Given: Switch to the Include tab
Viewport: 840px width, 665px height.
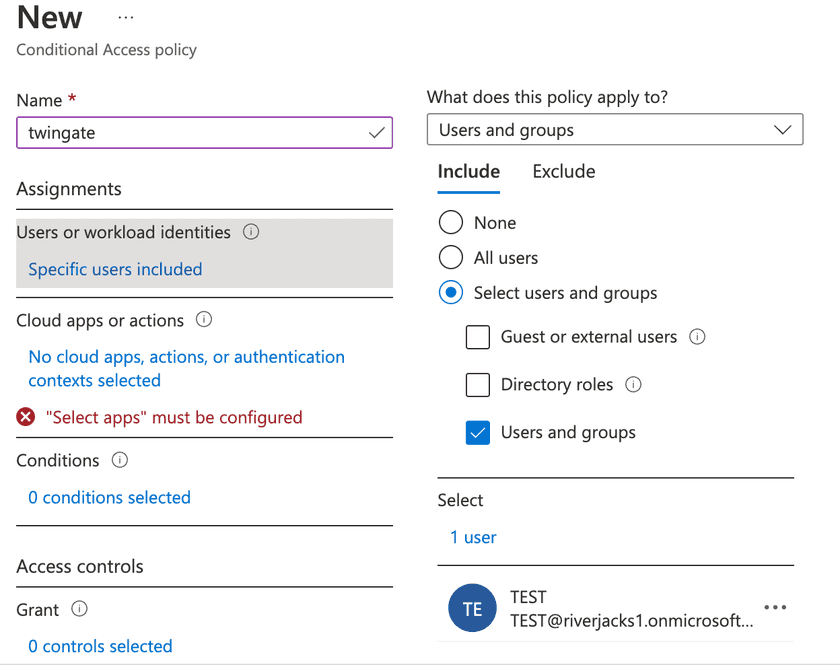Looking at the screenshot, I should tap(469, 172).
